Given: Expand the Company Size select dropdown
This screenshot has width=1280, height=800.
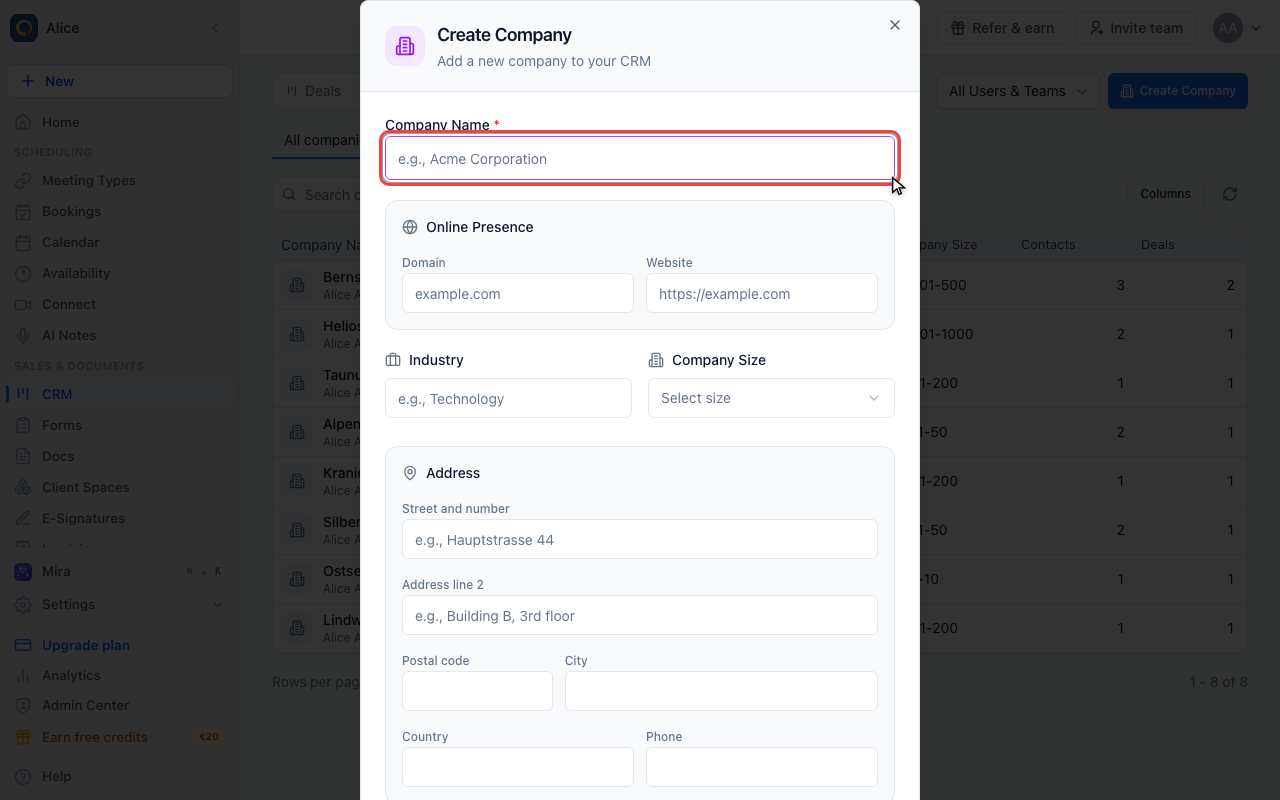Looking at the screenshot, I should (771, 398).
